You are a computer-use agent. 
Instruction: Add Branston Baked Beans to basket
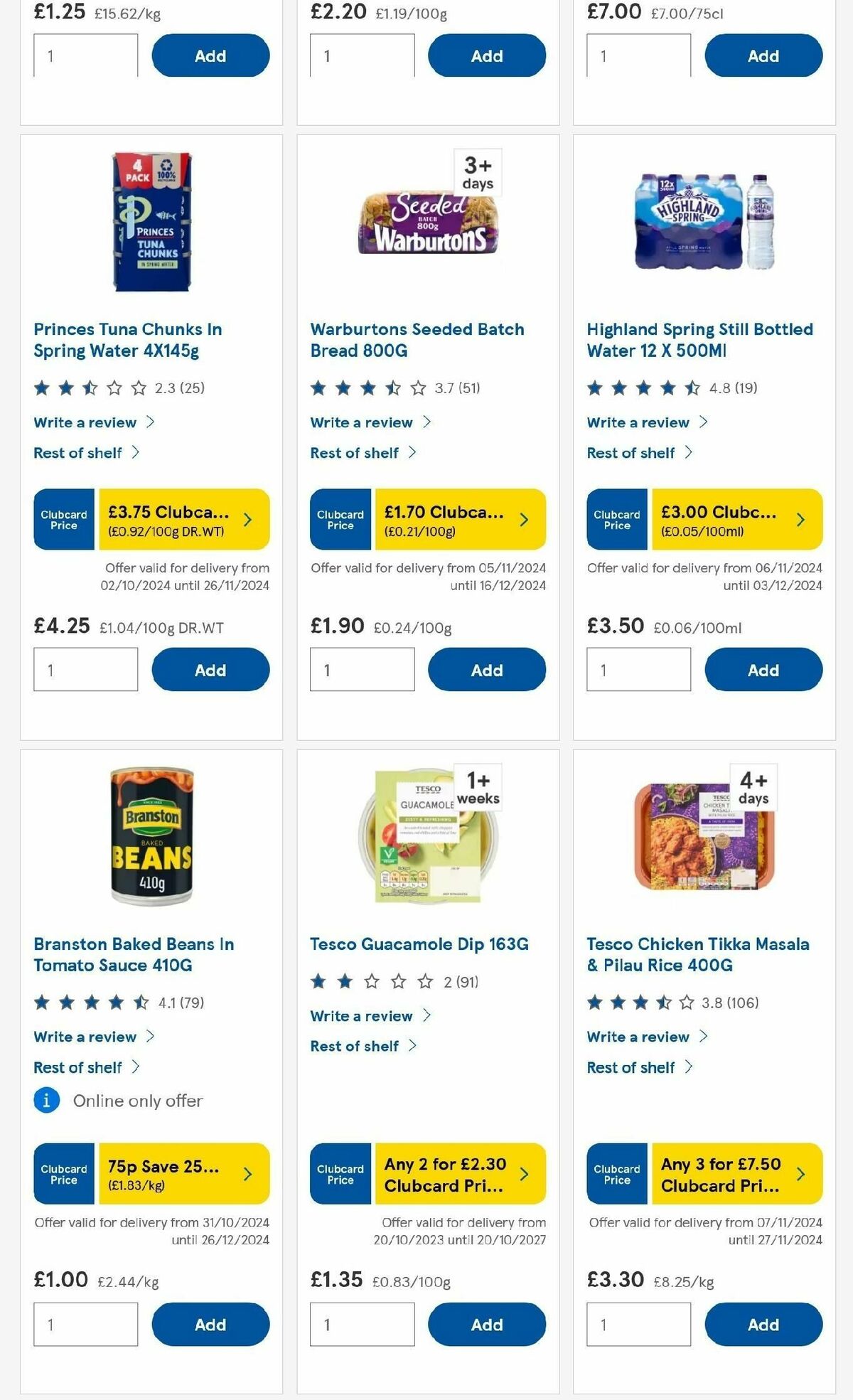point(209,1324)
